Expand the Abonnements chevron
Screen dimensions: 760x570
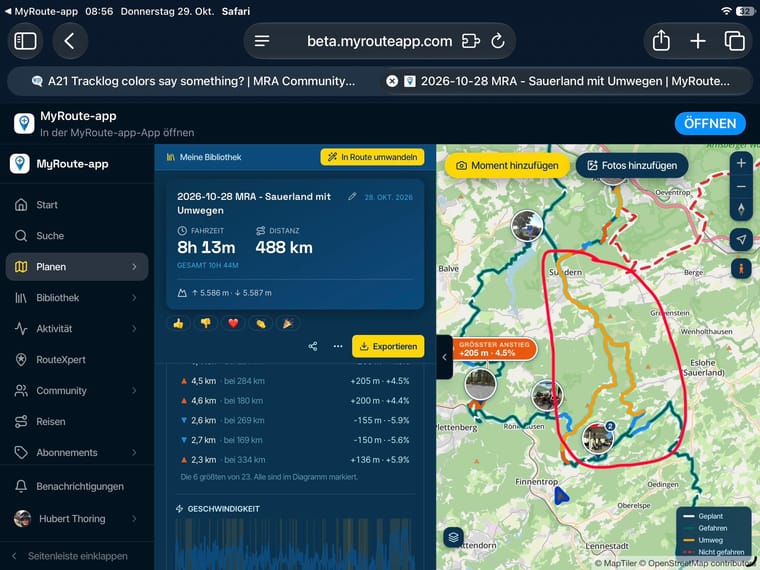coord(134,453)
